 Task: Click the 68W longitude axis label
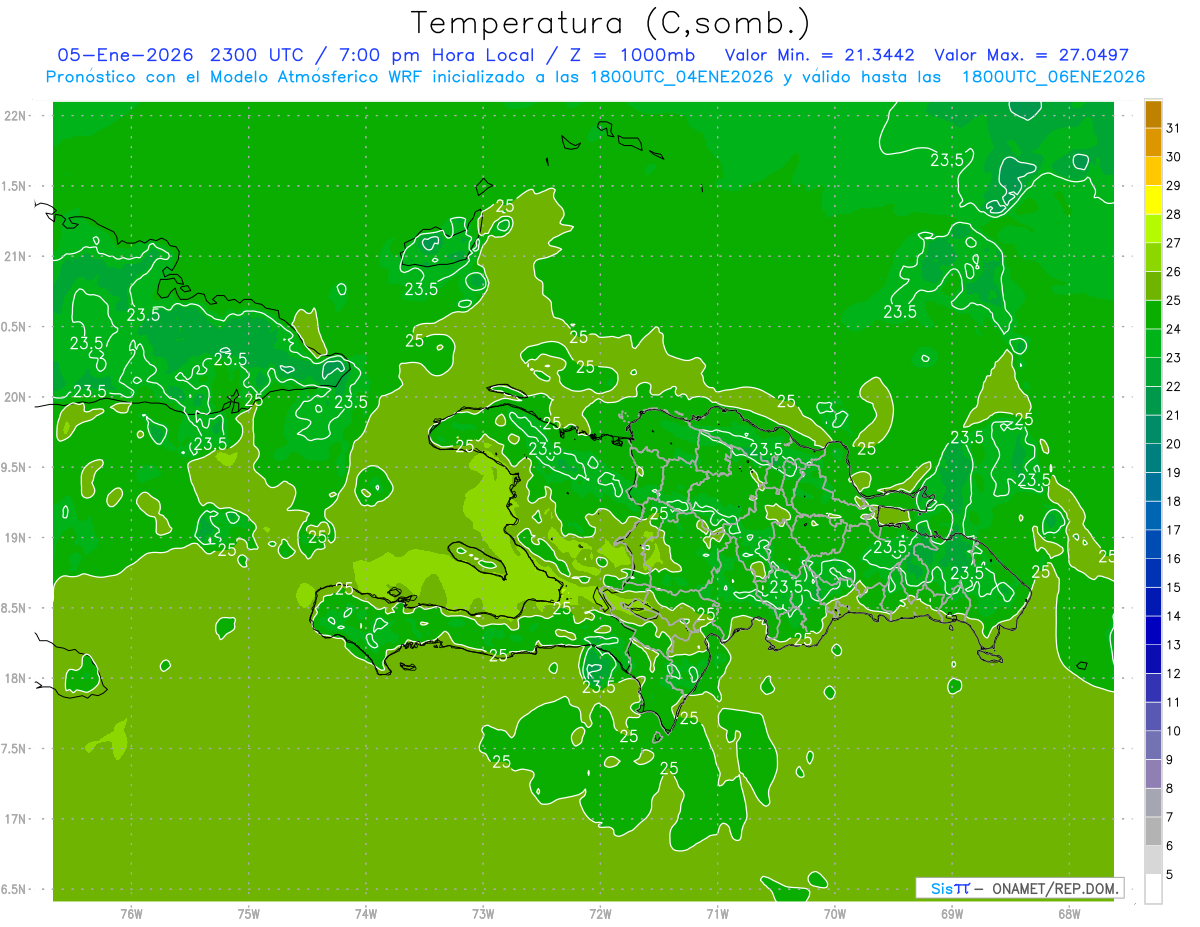(1069, 913)
